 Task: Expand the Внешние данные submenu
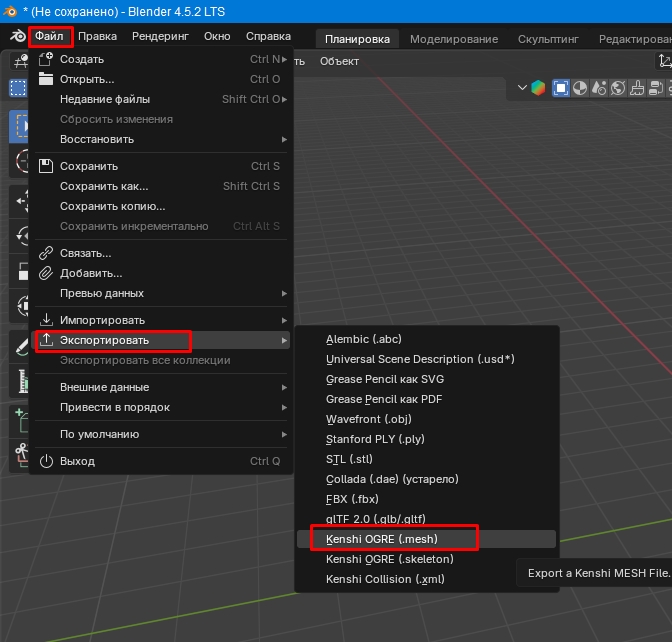[284, 387]
